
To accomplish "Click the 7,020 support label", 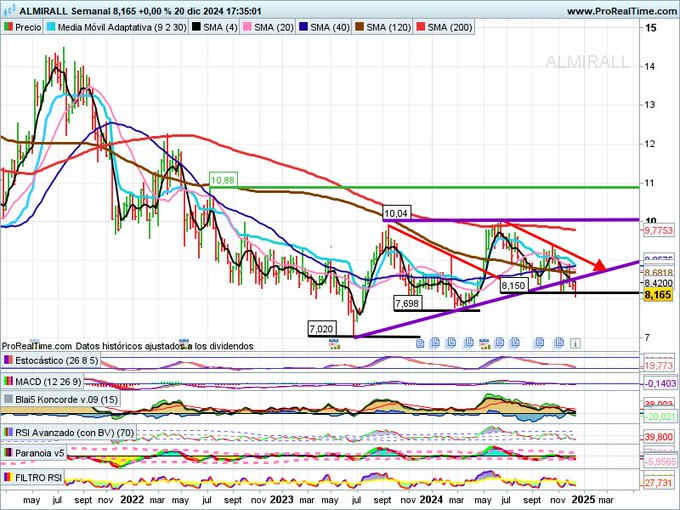I will pos(321,329).
